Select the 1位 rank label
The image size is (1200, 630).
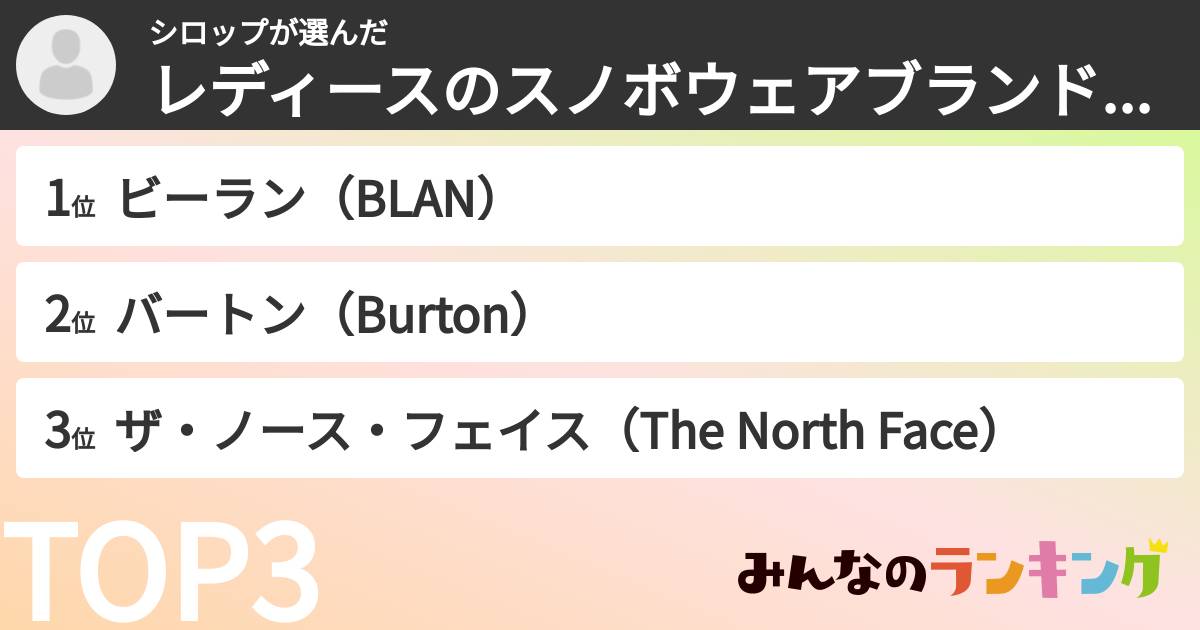[69, 199]
